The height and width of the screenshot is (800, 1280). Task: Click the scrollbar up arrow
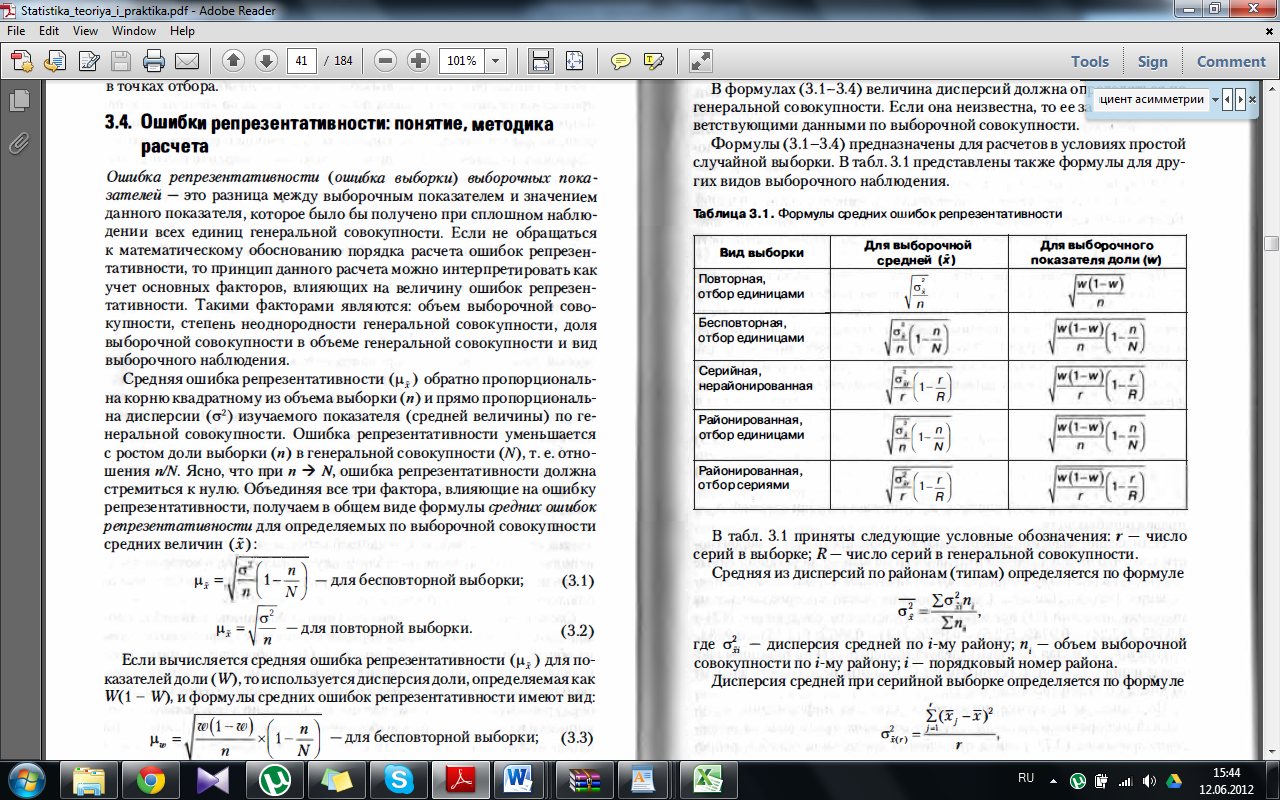click(x=1271, y=86)
